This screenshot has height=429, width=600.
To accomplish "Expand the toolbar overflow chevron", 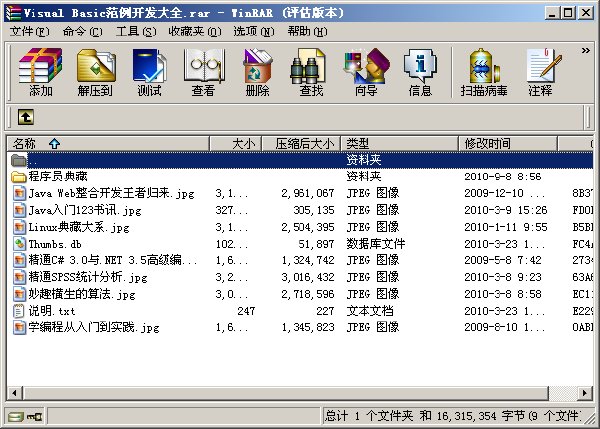I will click(585, 51).
